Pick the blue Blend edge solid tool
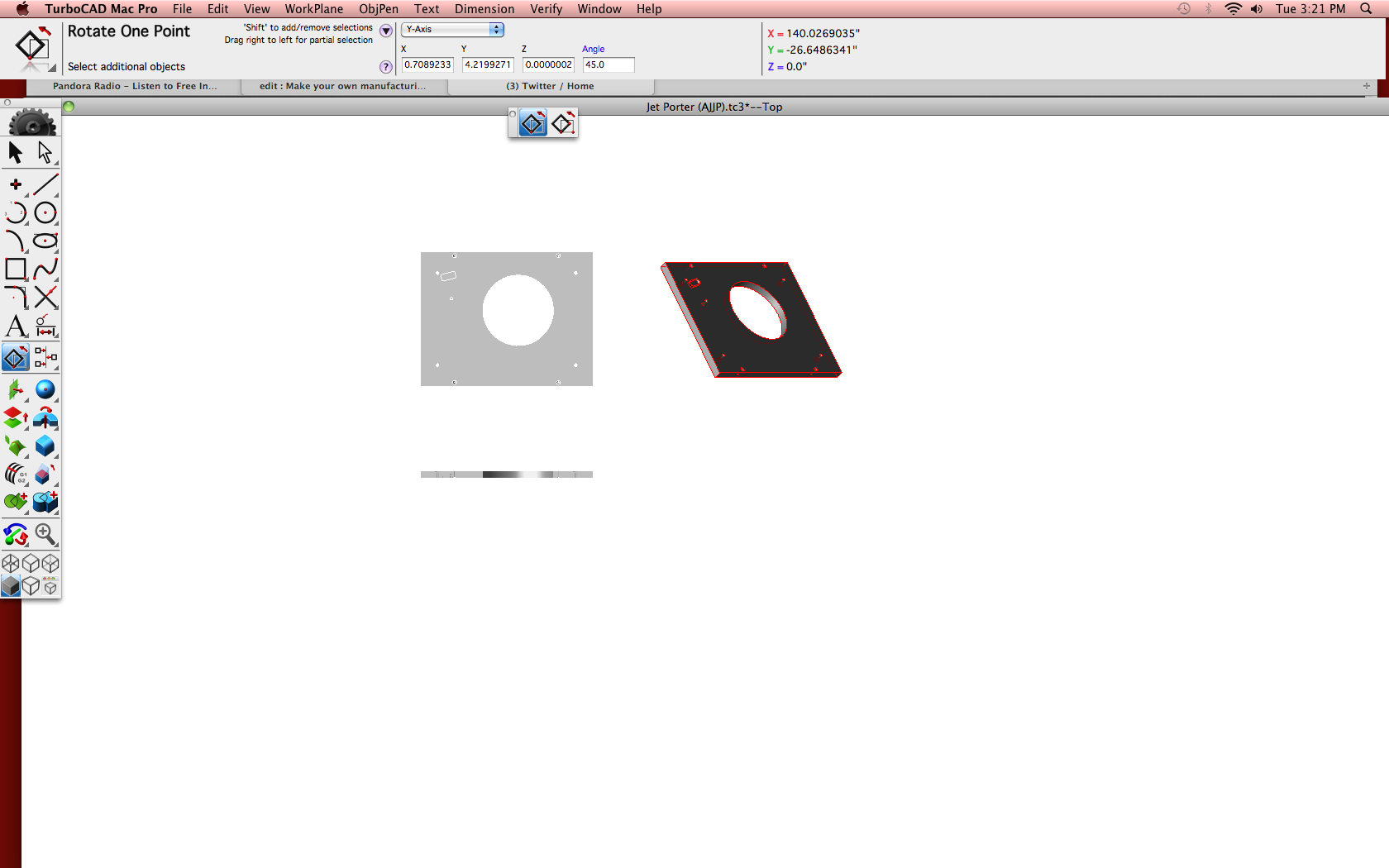 45,446
